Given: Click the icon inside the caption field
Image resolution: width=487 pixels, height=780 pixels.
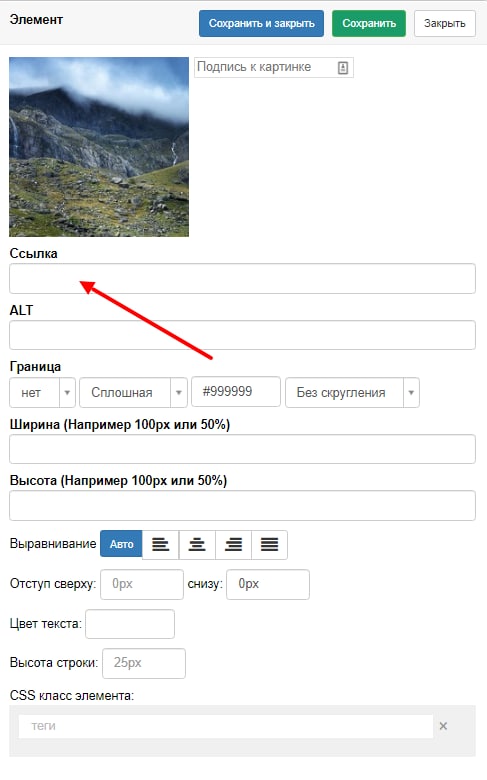Looking at the screenshot, I should tap(343, 68).
